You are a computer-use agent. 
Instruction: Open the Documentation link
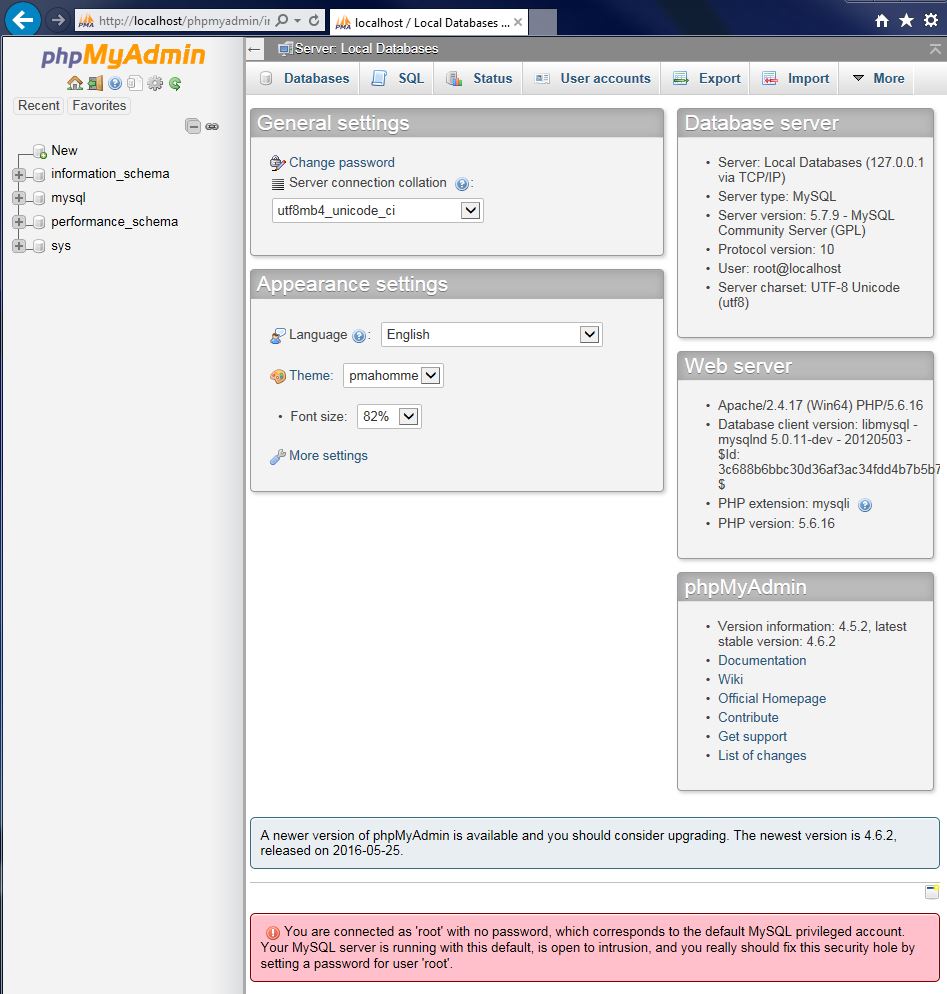click(x=762, y=661)
